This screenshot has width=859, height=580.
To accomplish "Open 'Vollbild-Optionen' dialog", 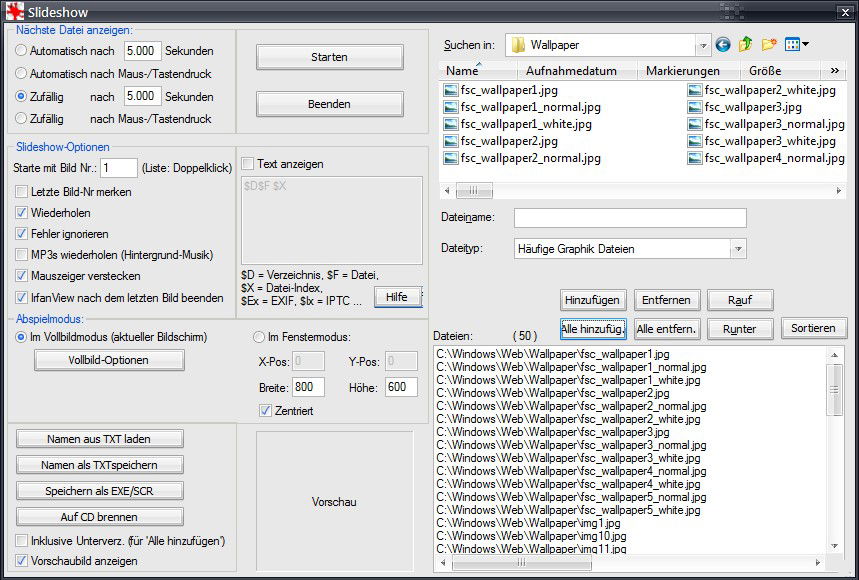I will point(108,360).
